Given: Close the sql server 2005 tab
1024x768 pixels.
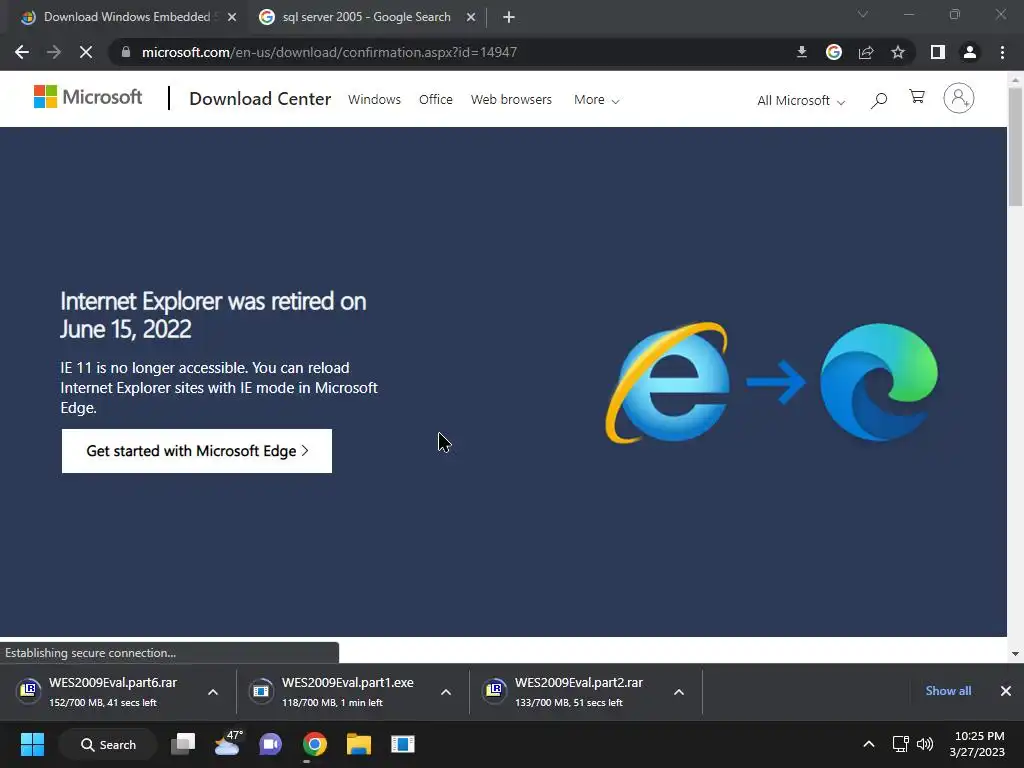Looking at the screenshot, I should pos(471,18).
